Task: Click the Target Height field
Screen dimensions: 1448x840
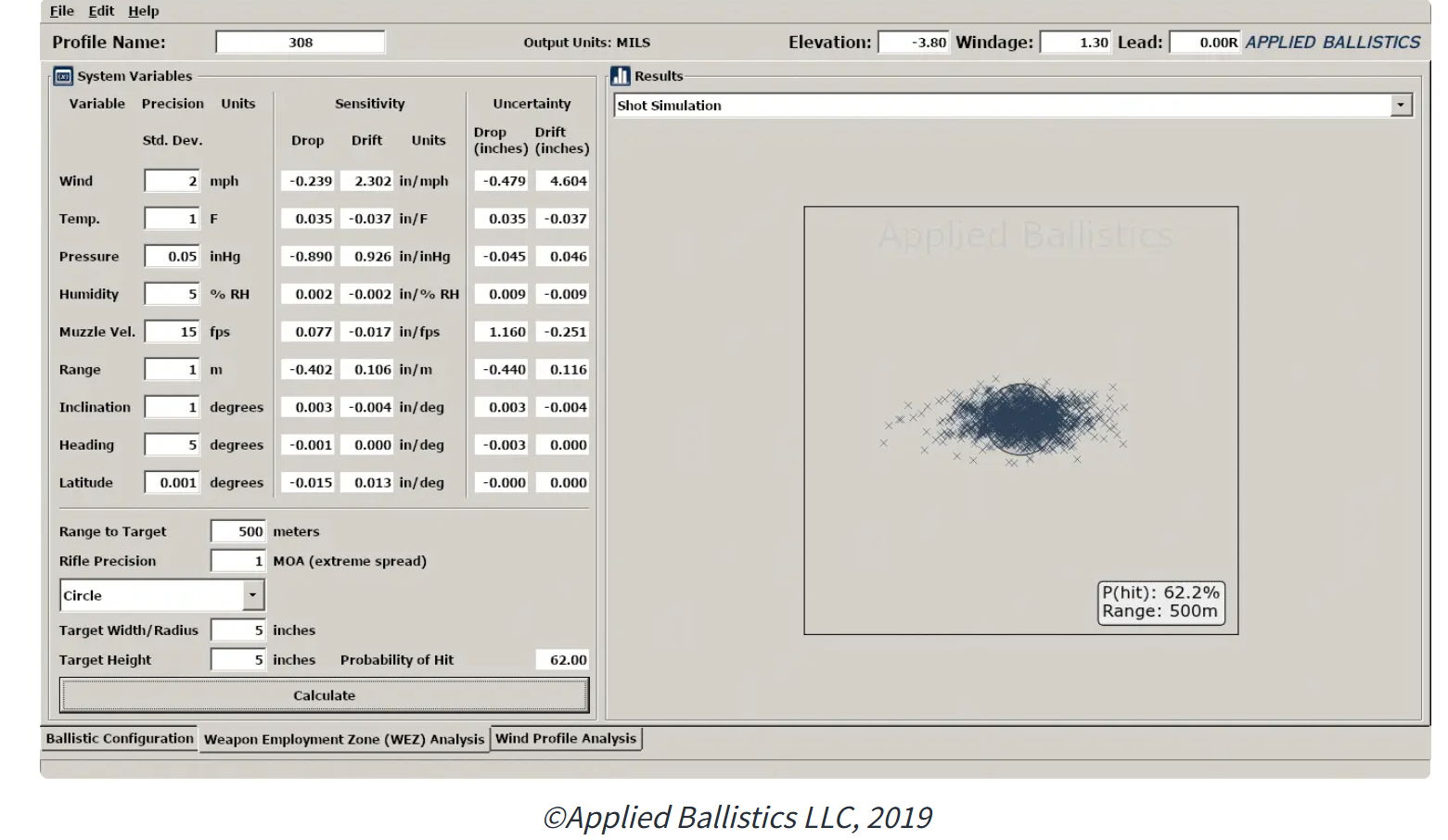Action: click(237, 660)
